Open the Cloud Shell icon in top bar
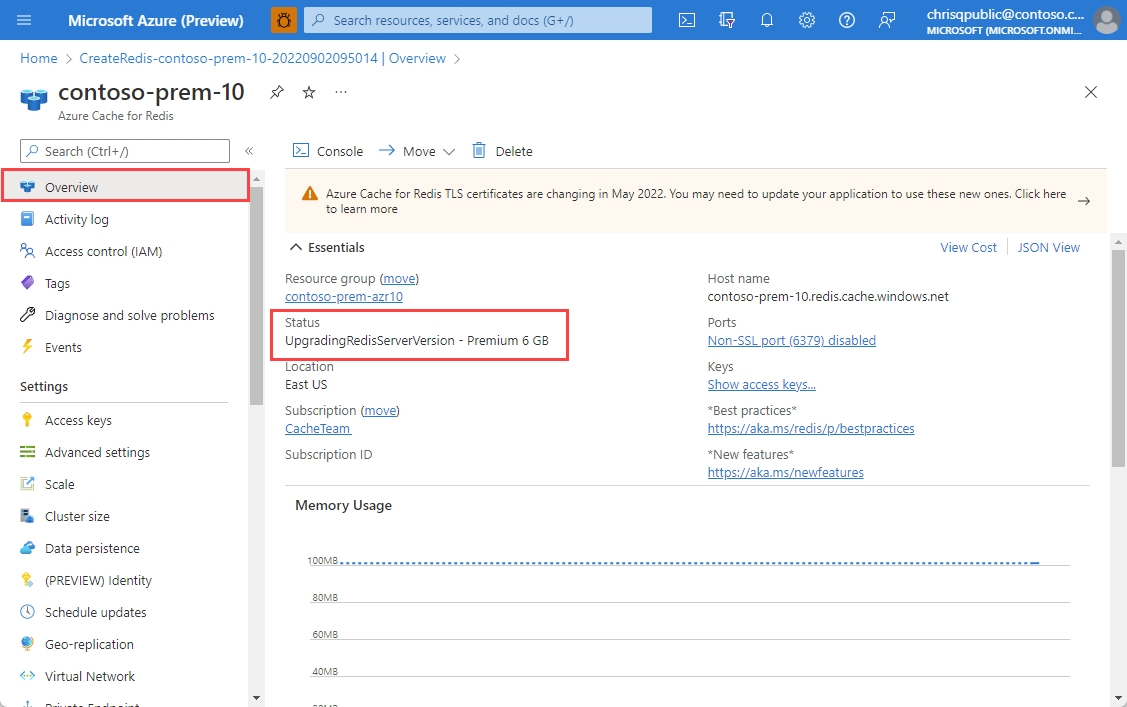Image resolution: width=1127 pixels, height=707 pixels. (x=687, y=20)
